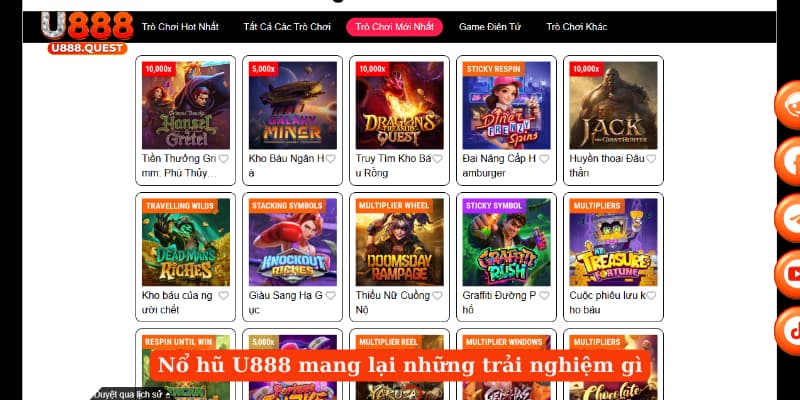Like the Dragon's Treasure Quest game
This screenshot has height=400, width=800.
437,159
